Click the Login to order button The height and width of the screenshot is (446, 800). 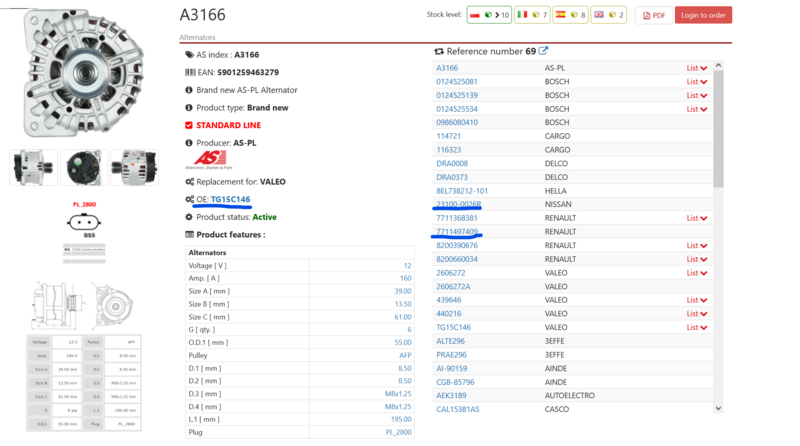pos(703,15)
